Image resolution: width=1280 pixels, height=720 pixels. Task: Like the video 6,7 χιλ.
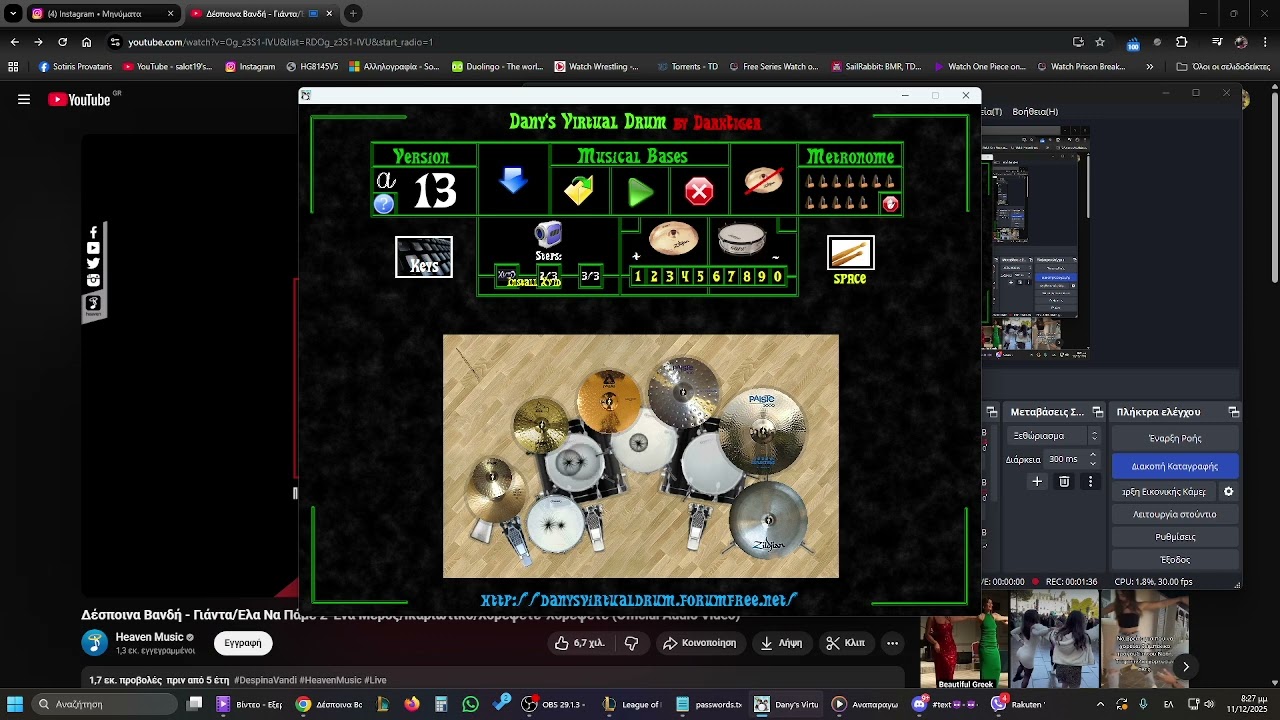pyautogui.click(x=580, y=643)
